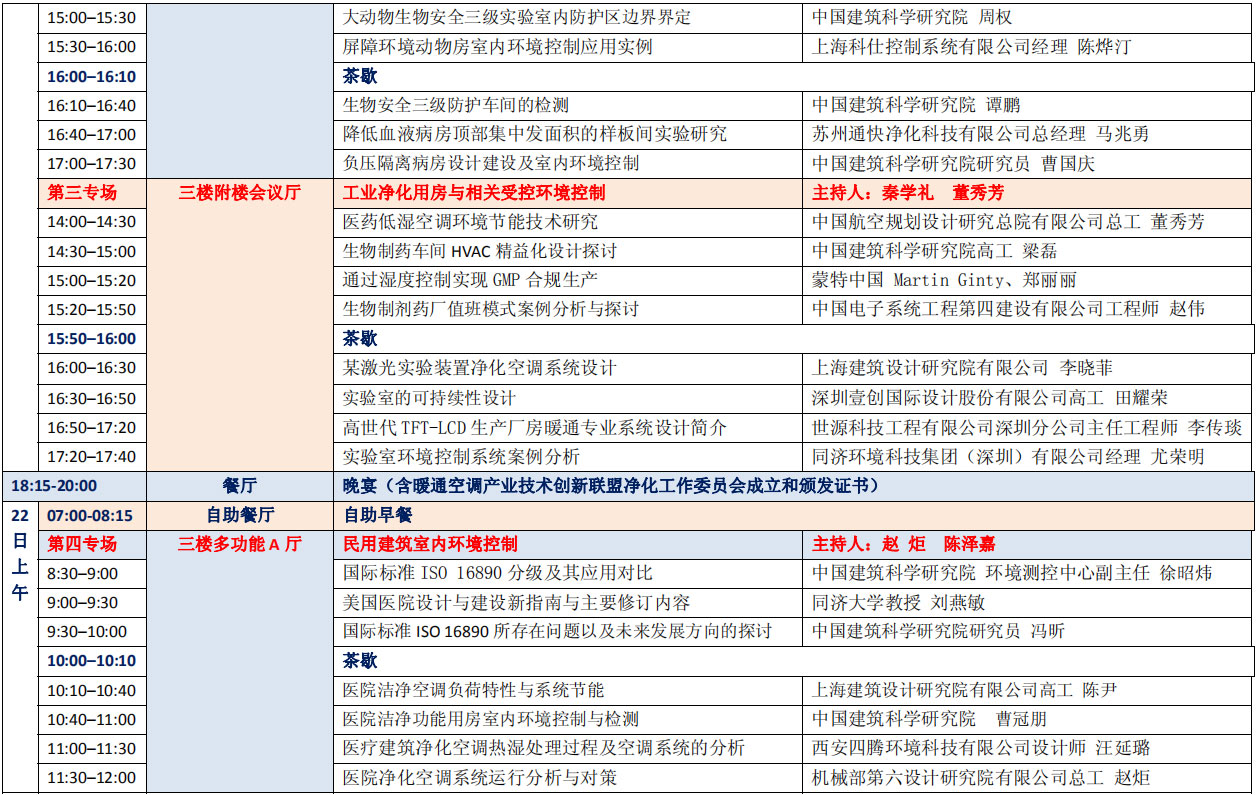This screenshot has width=1256, height=795.
Task: Click speaker 机械部第六设计研究院有限公司总工 赵炬
Action: tap(981, 777)
